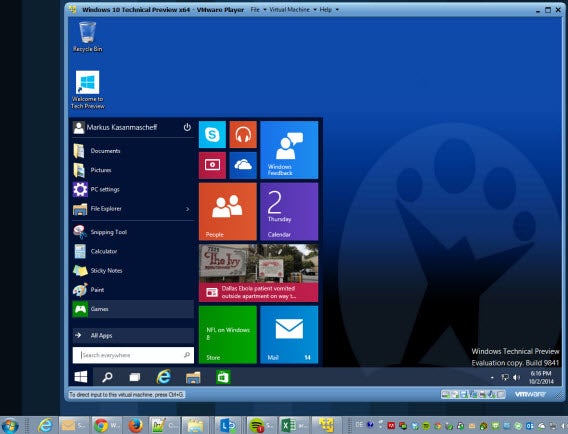
Task: Click the guest clock showing 6:16 PM
Action: click(x=541, y=377)
